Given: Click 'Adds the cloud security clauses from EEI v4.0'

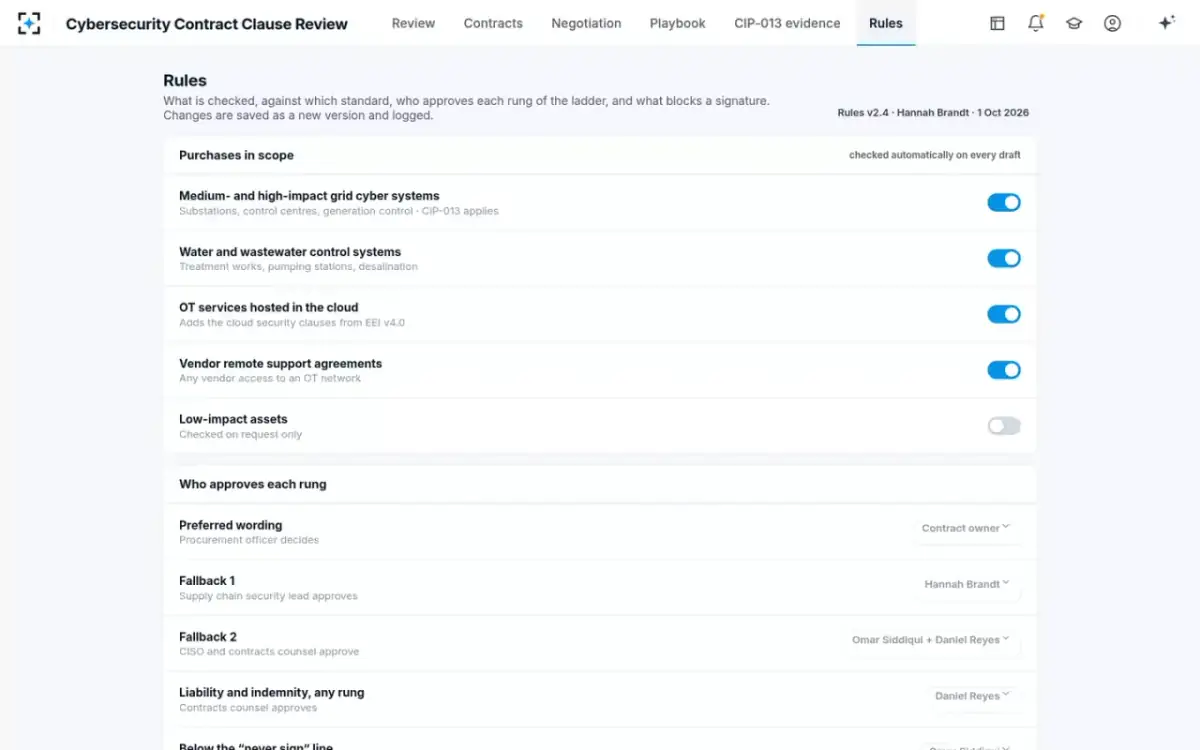Looking at the screenshot, I should (292, 323).
